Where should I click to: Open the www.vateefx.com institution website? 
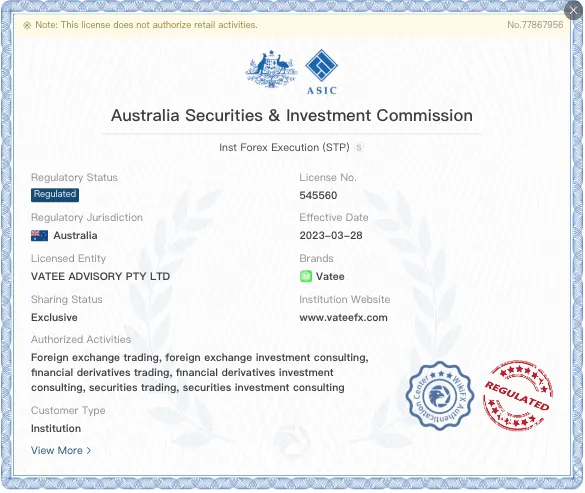(343, 318)
